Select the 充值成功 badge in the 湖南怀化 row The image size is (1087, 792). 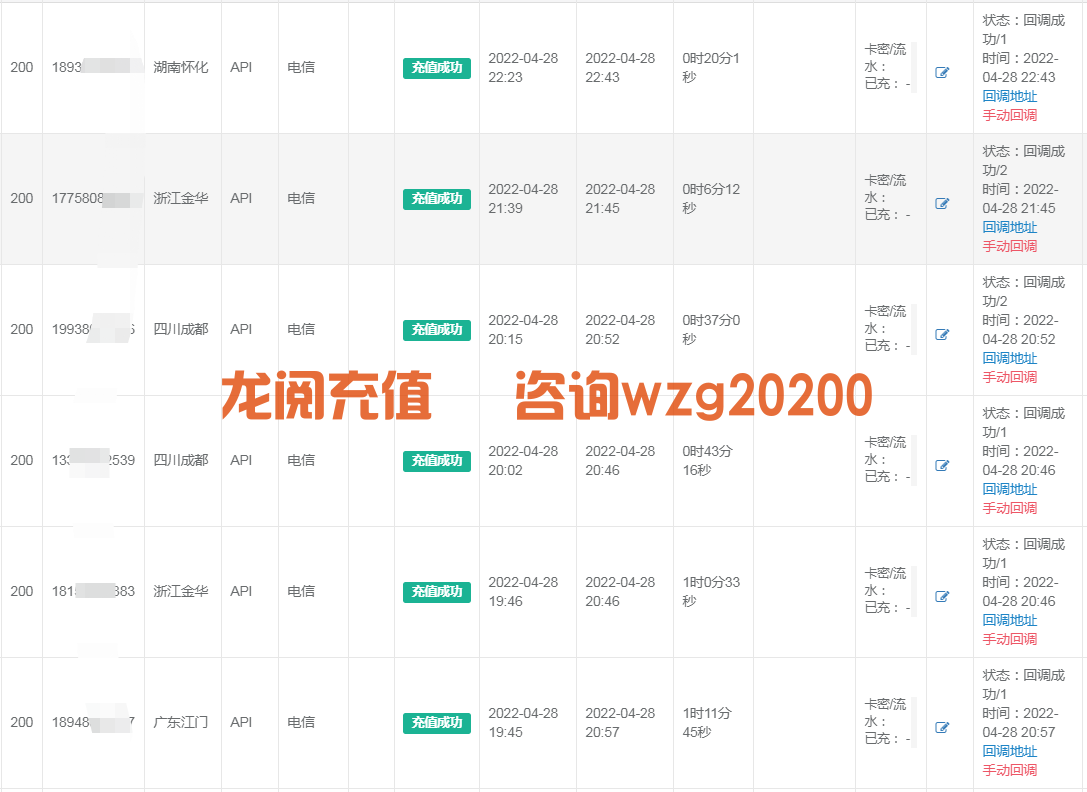pos(437,68)
